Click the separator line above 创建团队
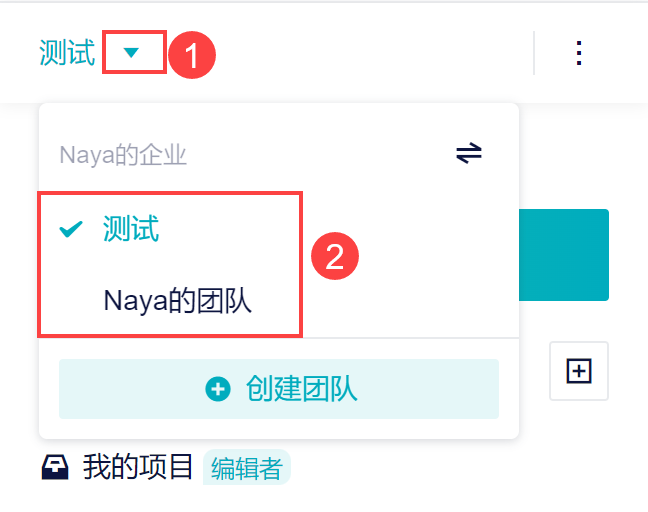This screenshot has height=512, width=648. click(x=278, y=339)
